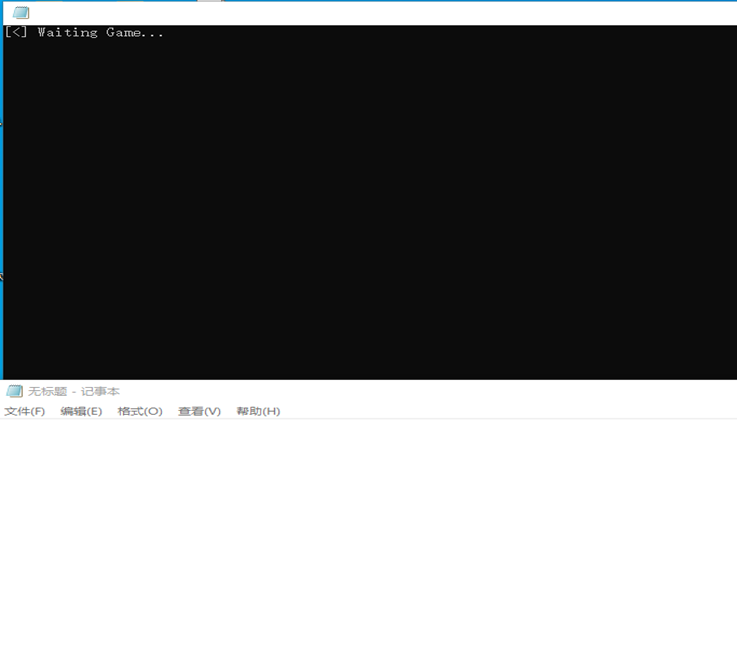Image resolution: width=737 pixels, height=658 pixels.
Task: Open the 文件(F) menu
Action: pyautogui.click(x=24, y=411)
